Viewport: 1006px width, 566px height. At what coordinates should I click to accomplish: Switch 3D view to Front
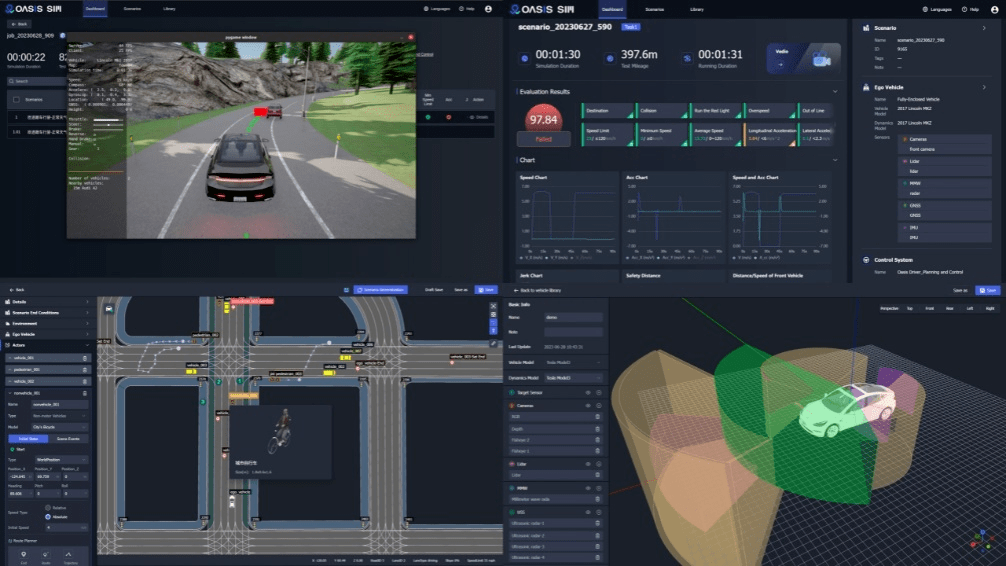point(930,309)
